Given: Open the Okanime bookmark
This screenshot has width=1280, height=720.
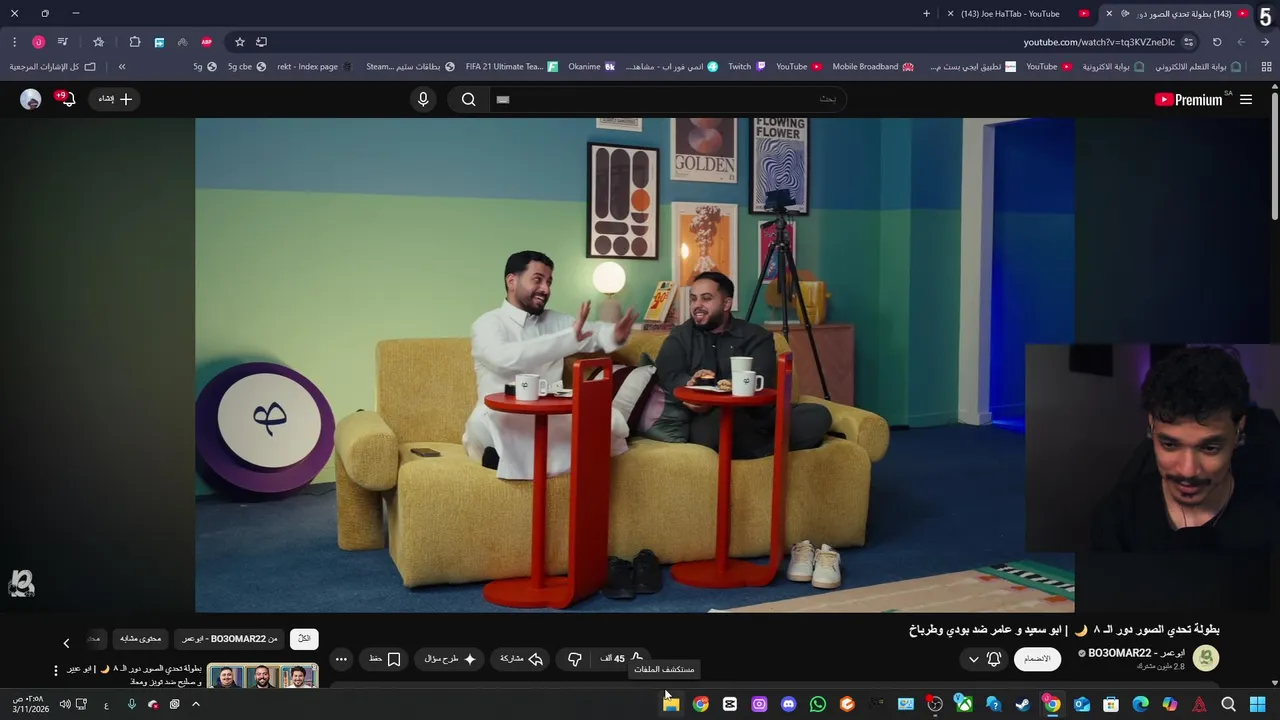Looking at the screenshot, I should (x=591, y=67).
